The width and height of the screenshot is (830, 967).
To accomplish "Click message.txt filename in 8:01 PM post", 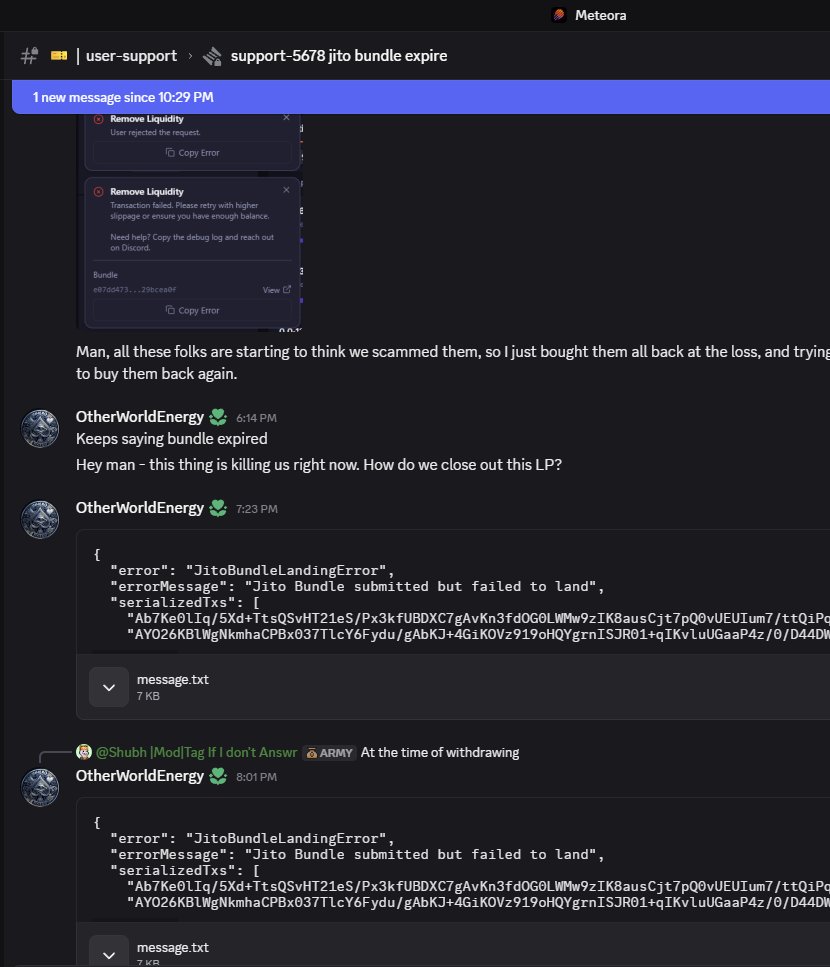I will pos(173,947).
